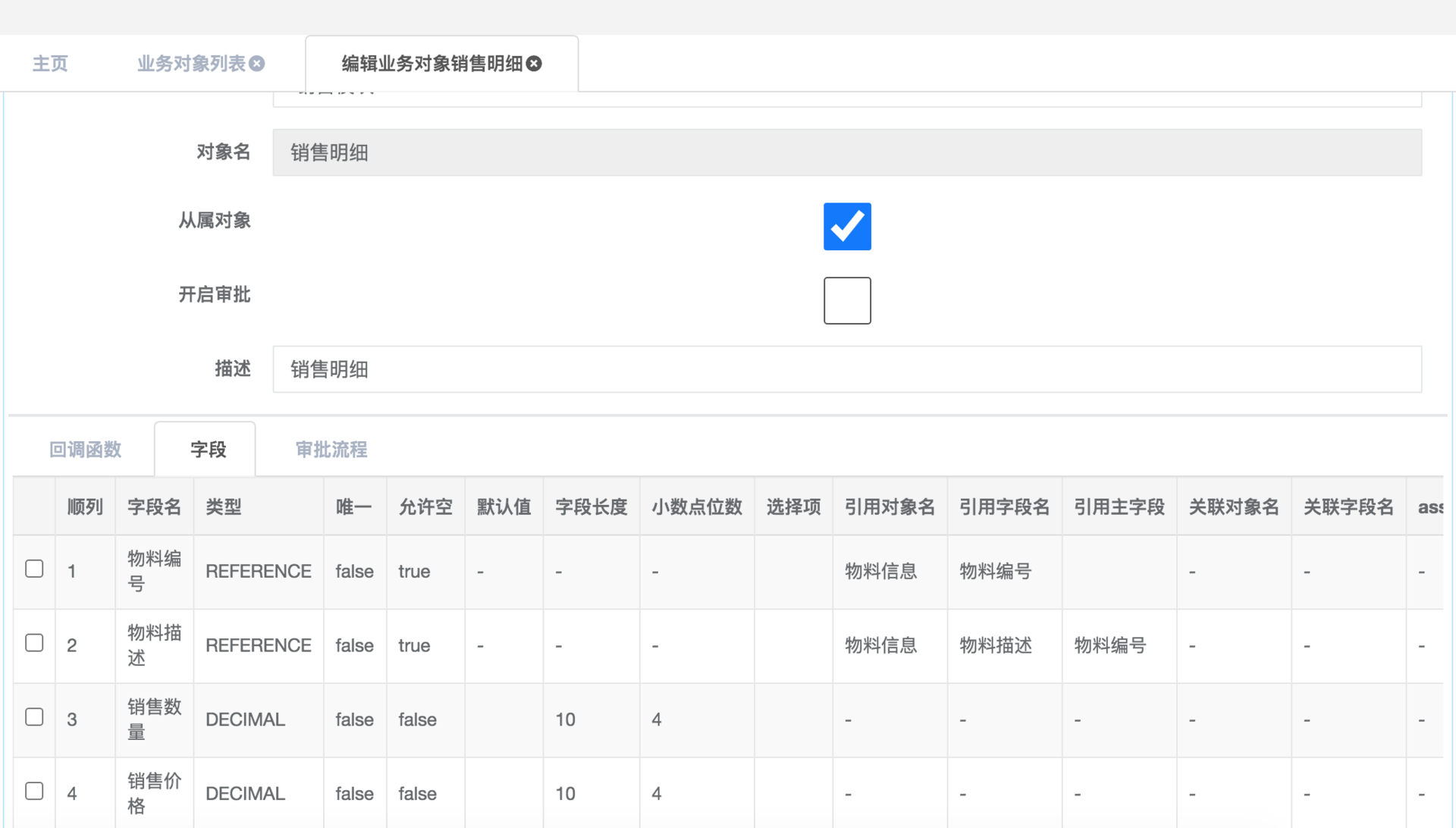The image size is (1456, 828).
Task: Select row 1 物料编号 checkbox
Action: point(34,569)
